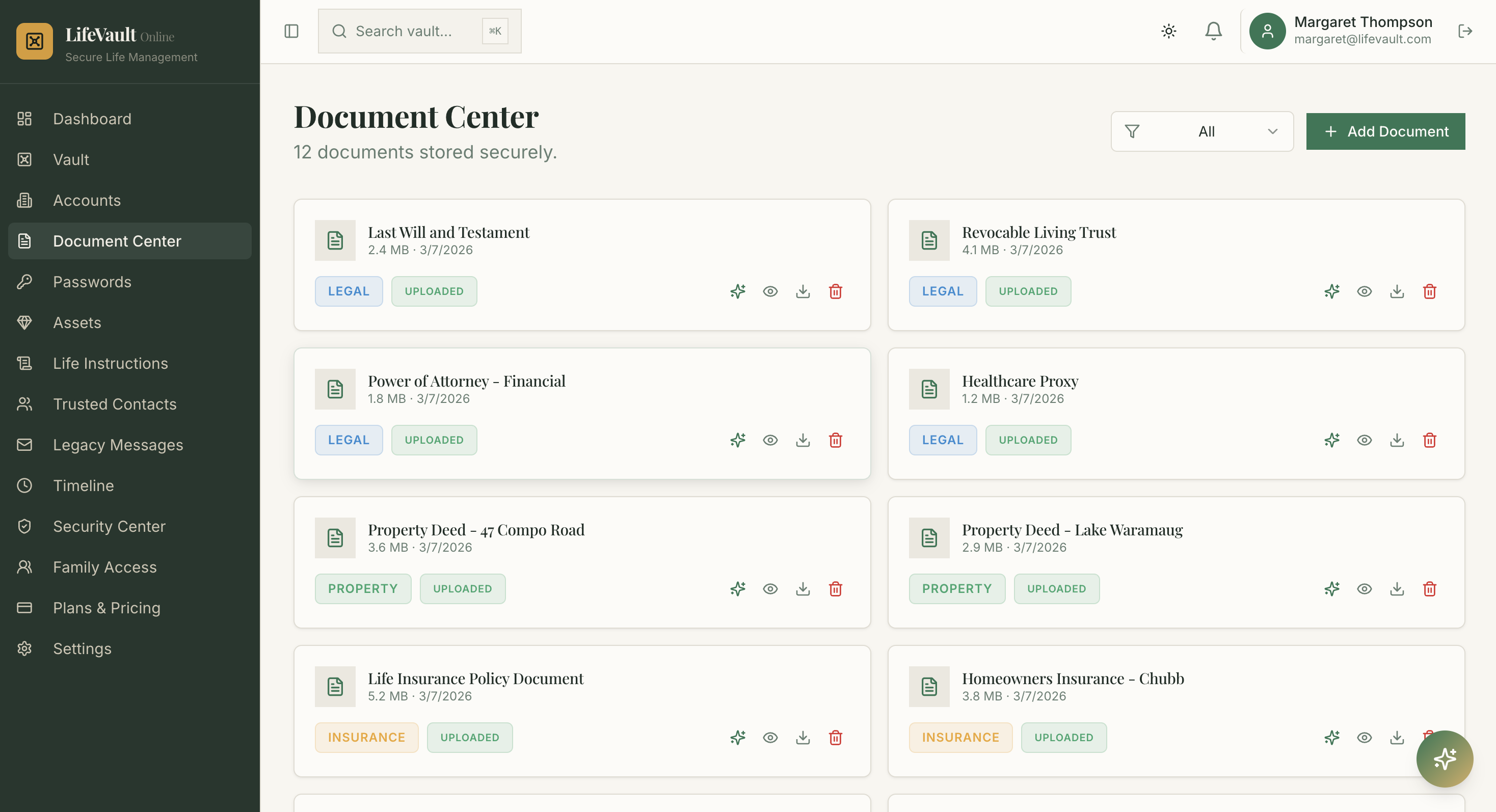Open the notifications bell

click(1213, 31)
